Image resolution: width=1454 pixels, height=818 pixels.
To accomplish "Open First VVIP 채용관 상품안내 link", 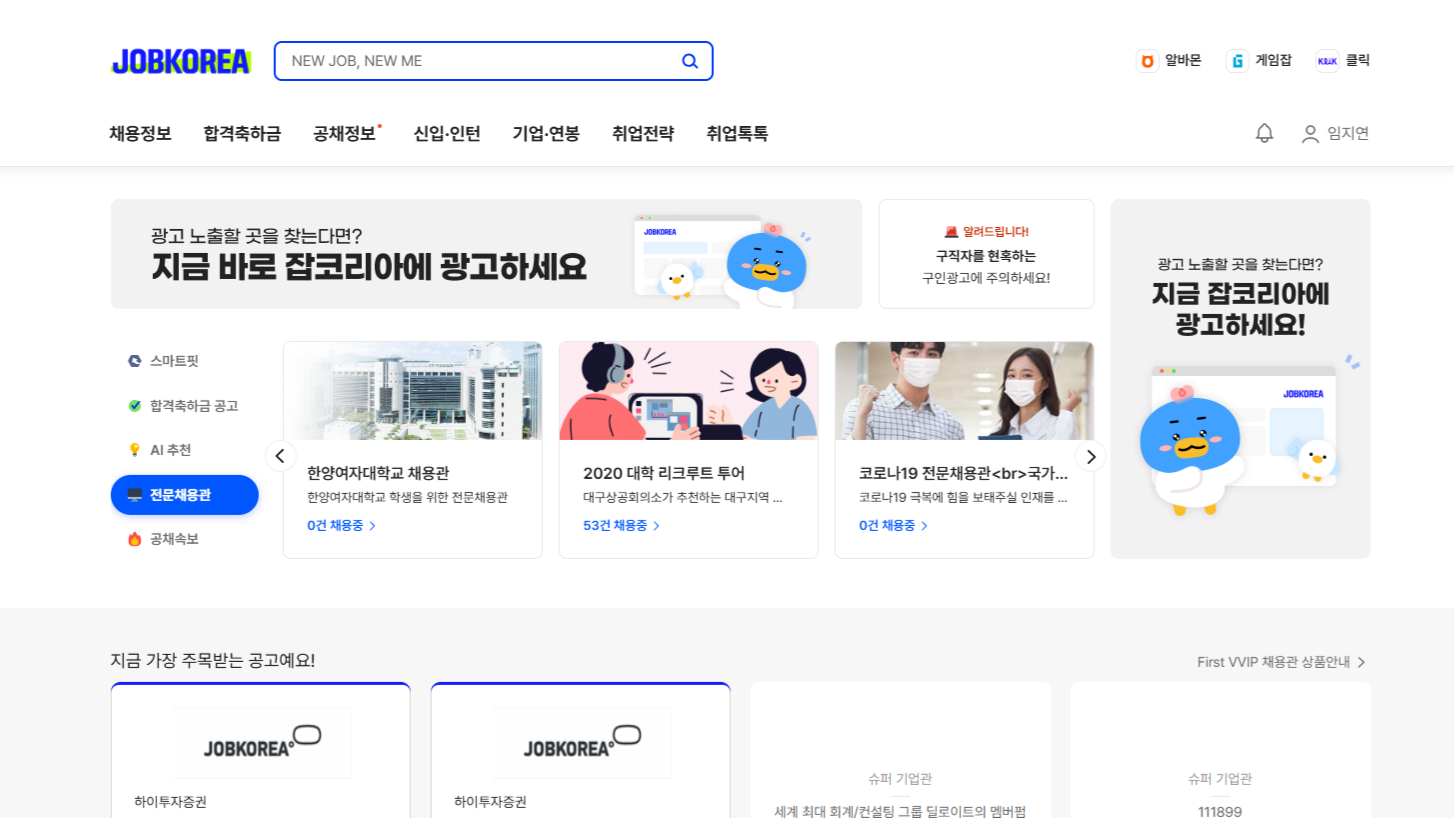I will coord(1281,662).
